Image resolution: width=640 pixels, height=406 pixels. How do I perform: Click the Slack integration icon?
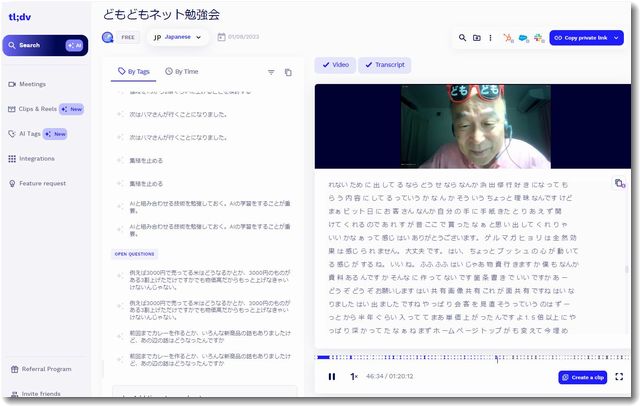click(x=537, y=38)
